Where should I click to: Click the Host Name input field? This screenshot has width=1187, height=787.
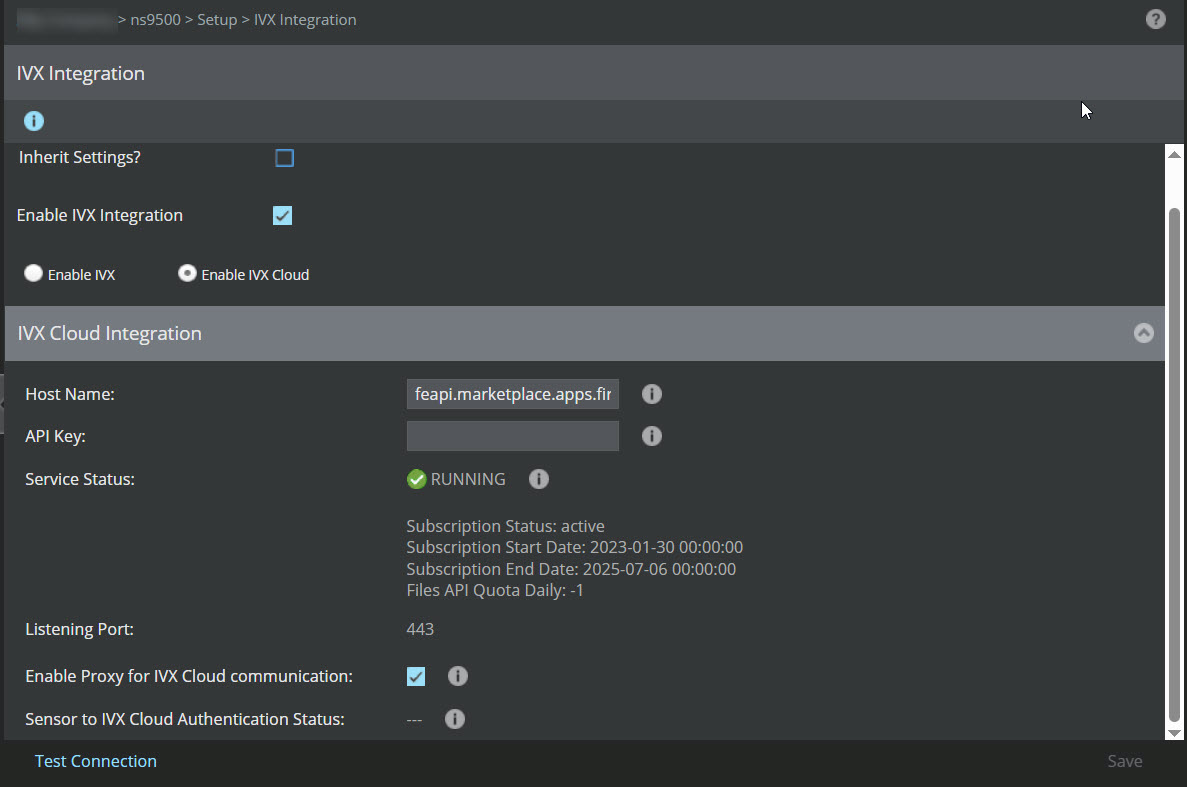[512, 394]
